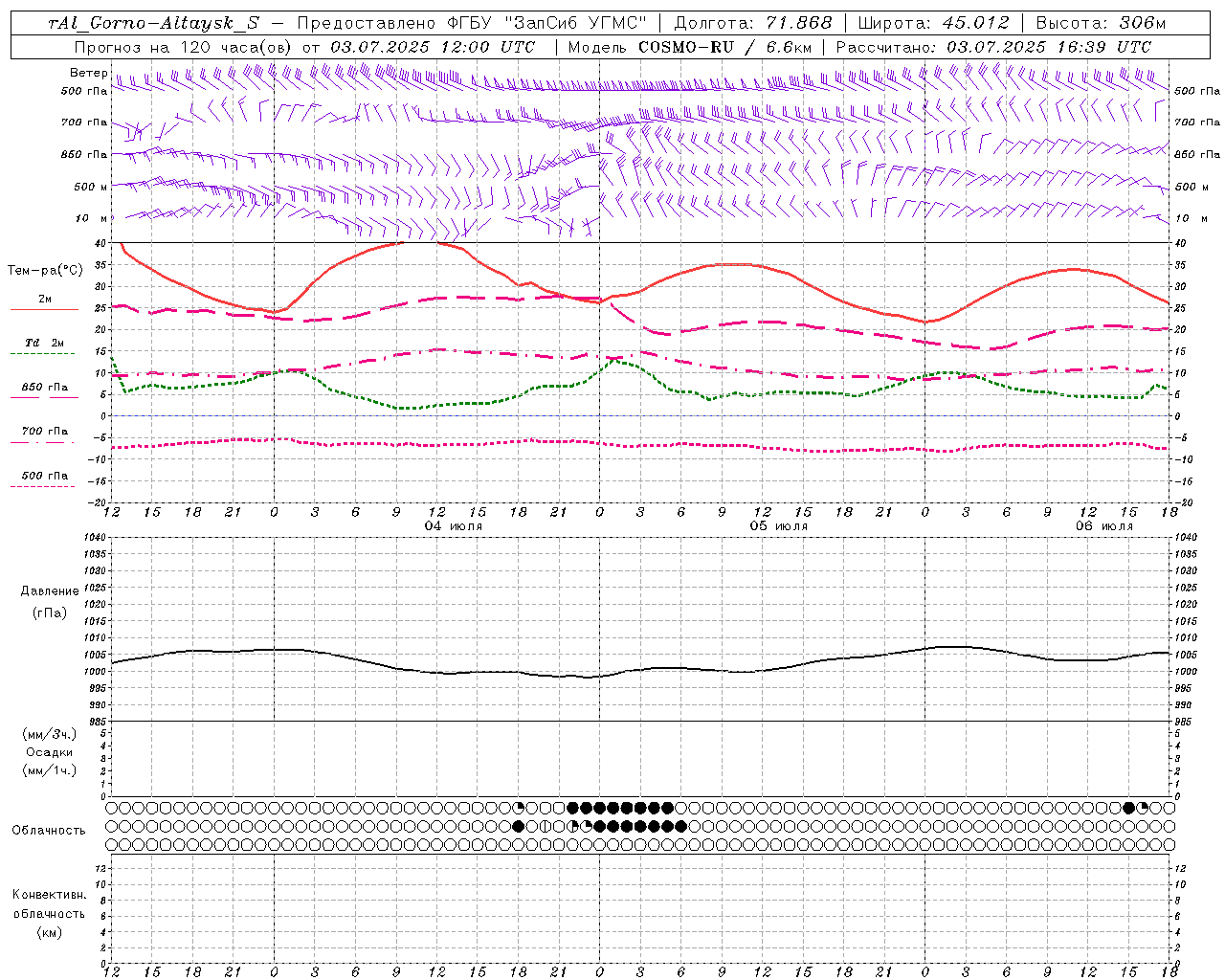Click the elevation text Высота: 306м
This screenshot has width=1225, height=980.
1101,23
